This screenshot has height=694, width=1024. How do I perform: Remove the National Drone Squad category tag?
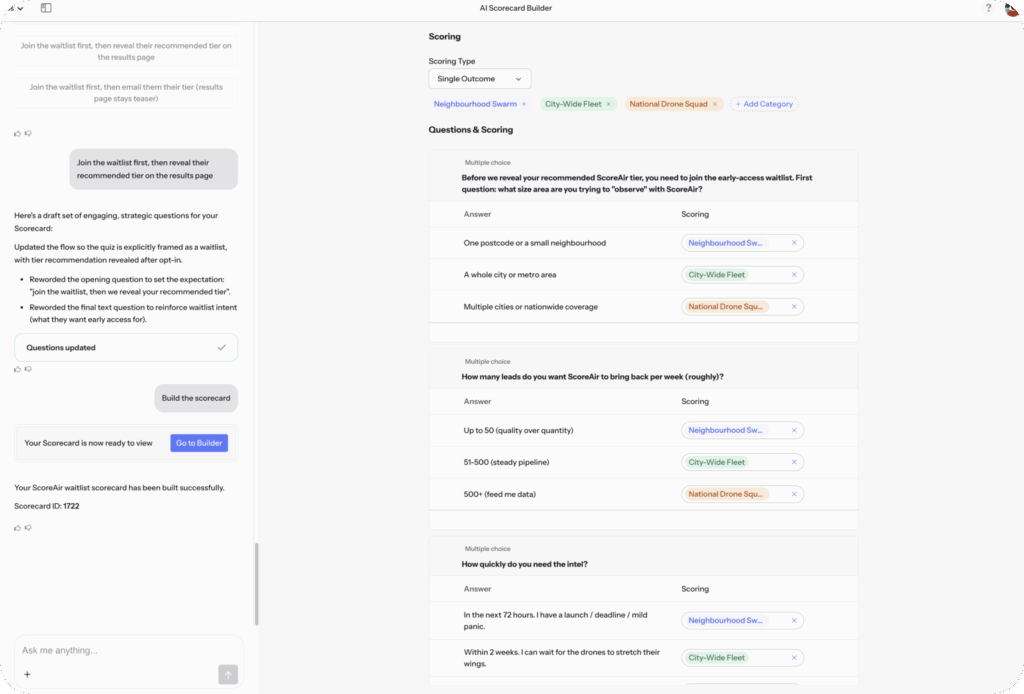coord(714,104)
